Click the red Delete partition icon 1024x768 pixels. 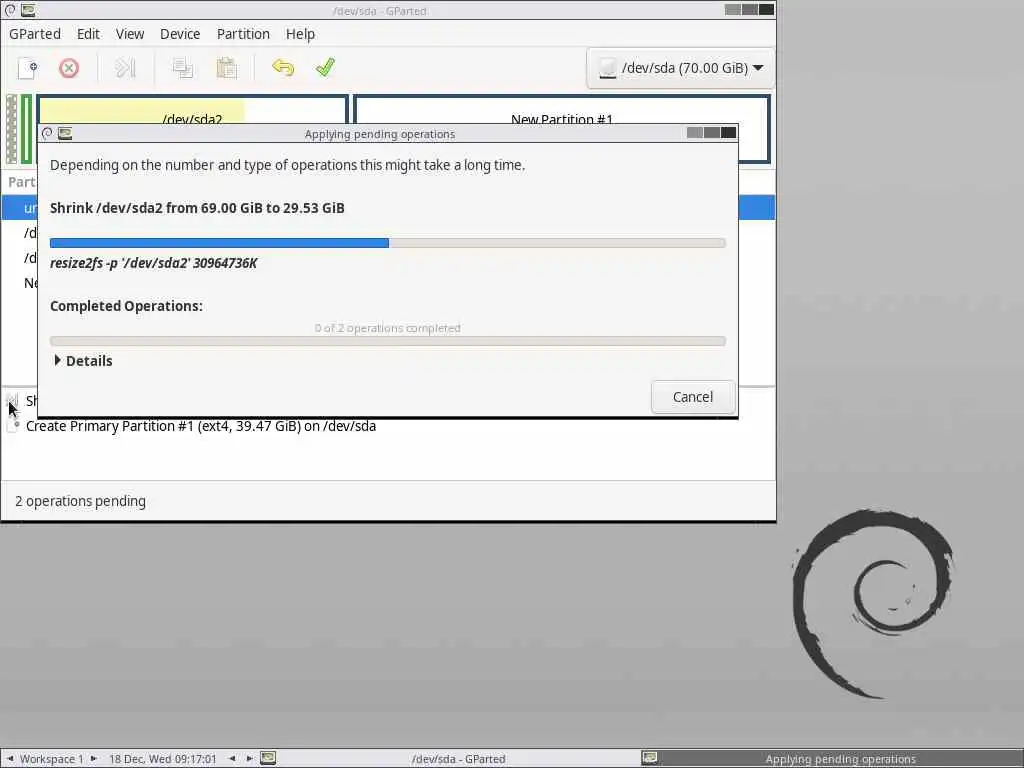(69, 68)
